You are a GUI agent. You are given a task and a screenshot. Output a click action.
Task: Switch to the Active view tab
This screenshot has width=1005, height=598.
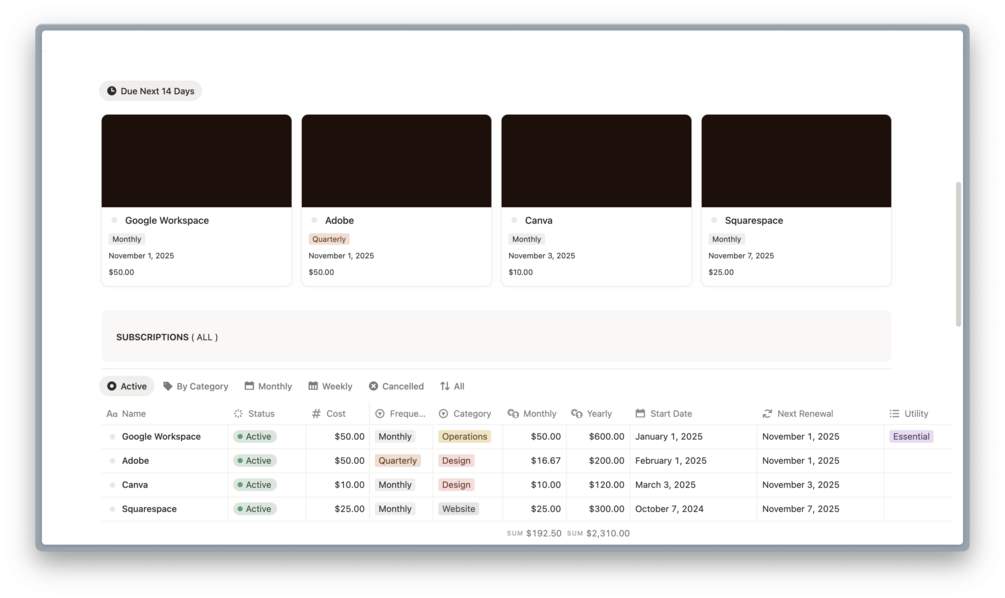point(127,386)
